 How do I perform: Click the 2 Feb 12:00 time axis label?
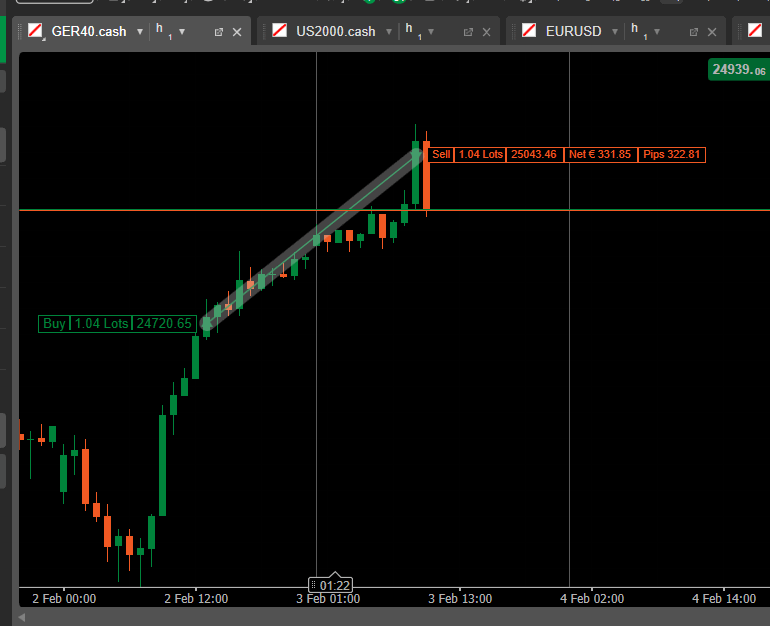click(196, 599)
